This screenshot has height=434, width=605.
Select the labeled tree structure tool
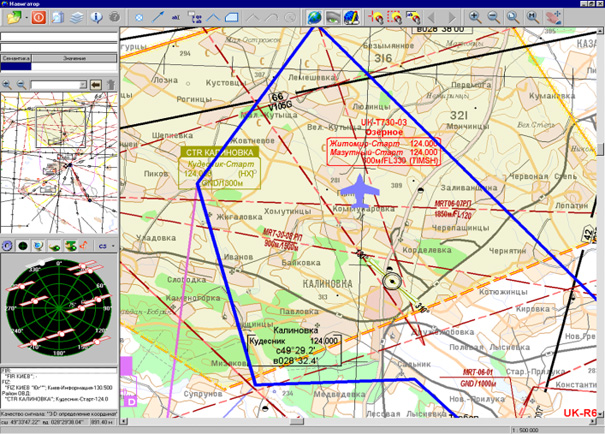194,18
